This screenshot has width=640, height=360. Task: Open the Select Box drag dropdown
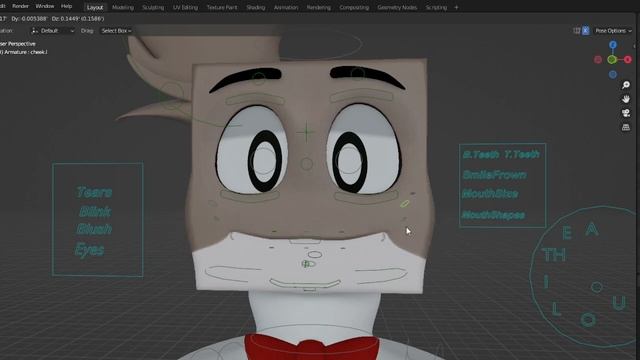[116, 31]
